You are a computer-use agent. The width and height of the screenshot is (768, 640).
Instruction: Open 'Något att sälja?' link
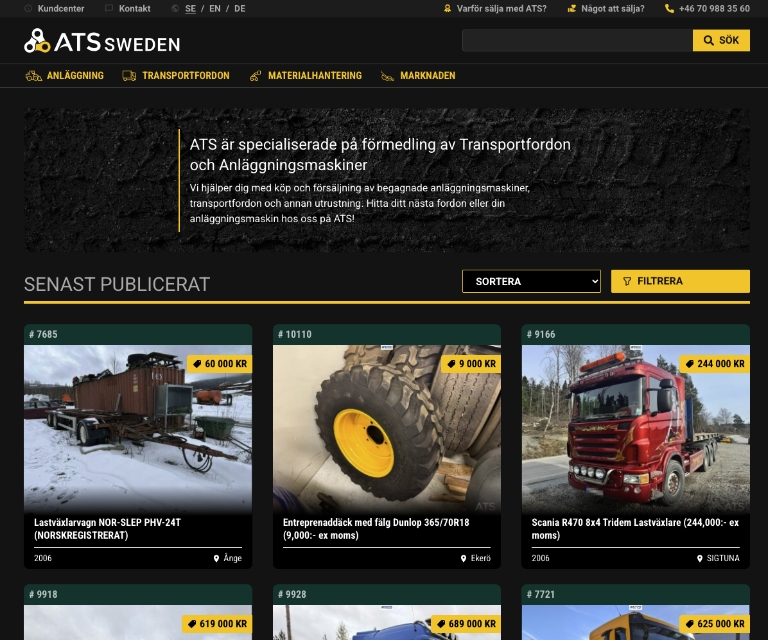612,9
